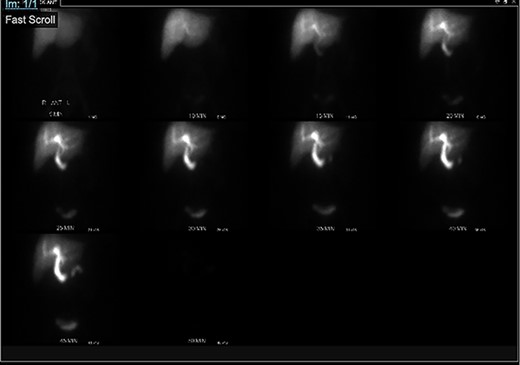The height and width of the screenshot is (365, 520).
Task: Click the R ANT L orientation label
Action: 56,103
